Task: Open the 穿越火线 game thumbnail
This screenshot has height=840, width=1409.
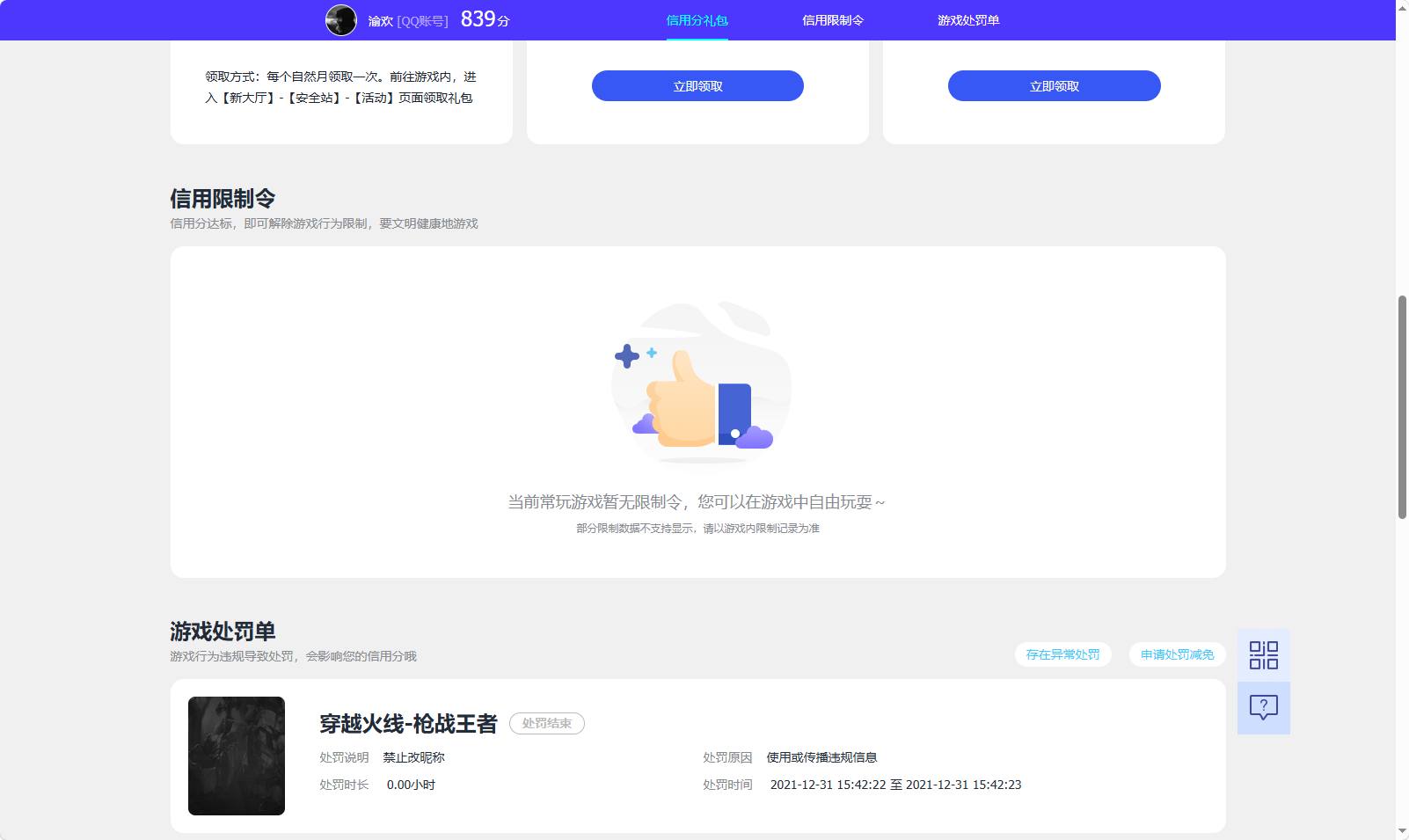Action: (x=237, y=756)
